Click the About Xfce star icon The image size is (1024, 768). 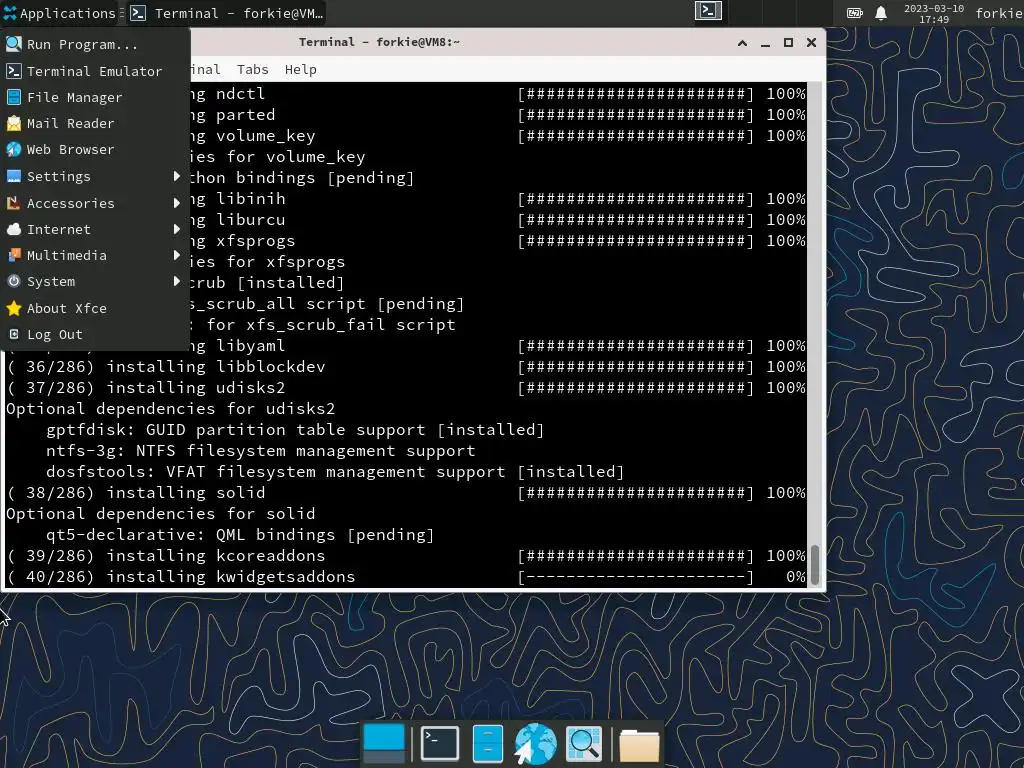pos(14,308)
